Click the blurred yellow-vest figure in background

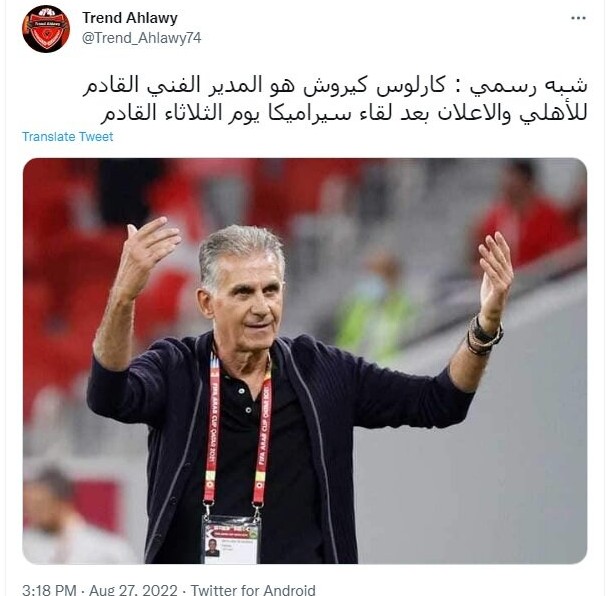click(375, 305)
